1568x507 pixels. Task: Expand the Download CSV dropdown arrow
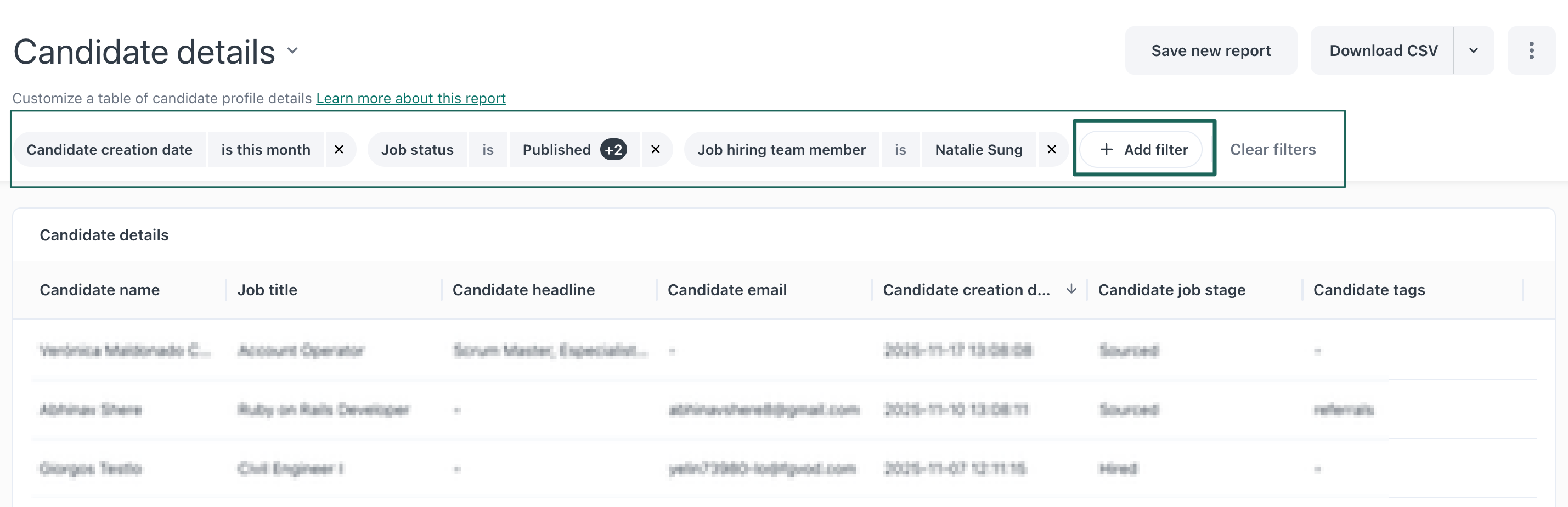tap(1474, 50)
